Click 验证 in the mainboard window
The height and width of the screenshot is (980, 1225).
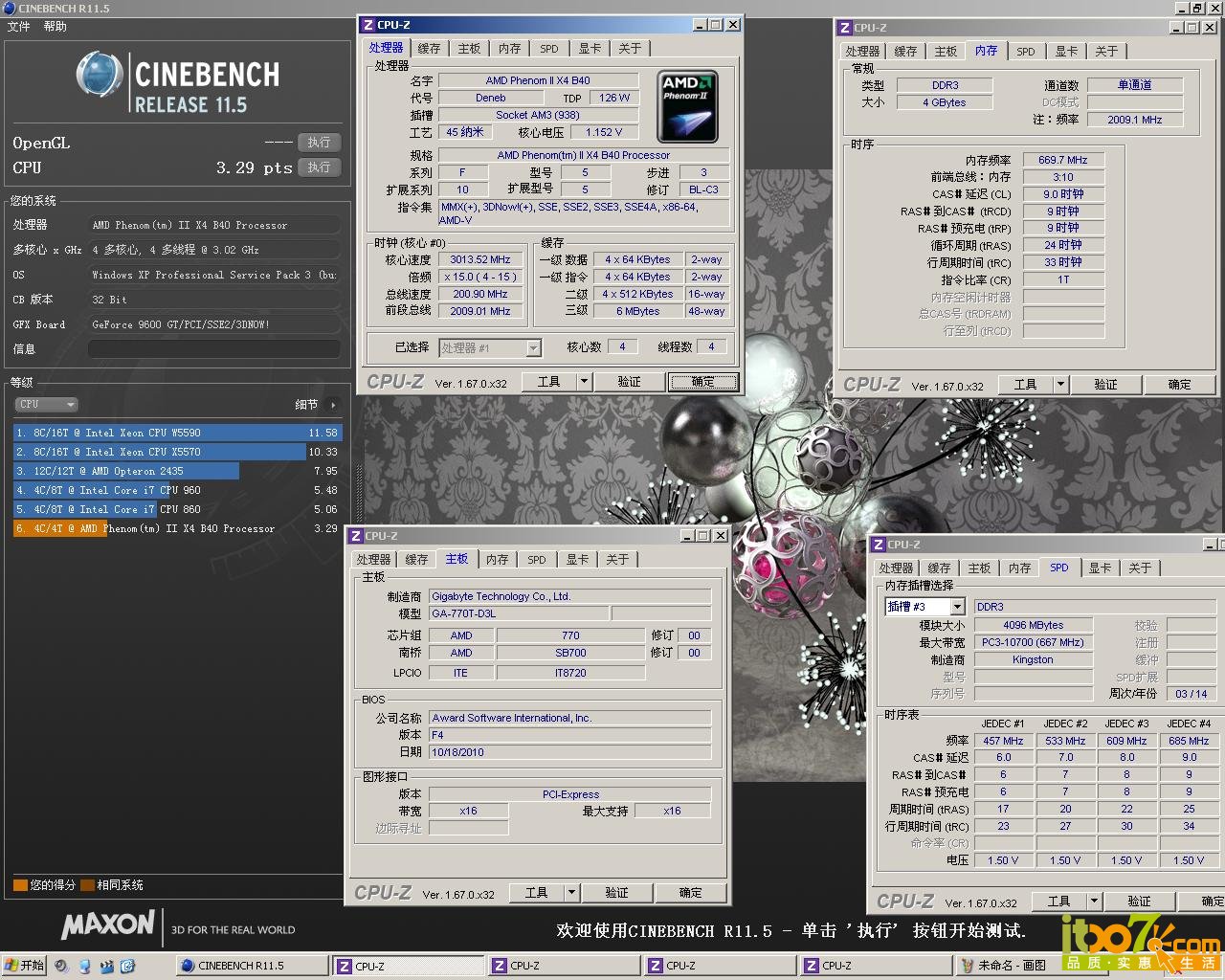[x=616, y=893]
